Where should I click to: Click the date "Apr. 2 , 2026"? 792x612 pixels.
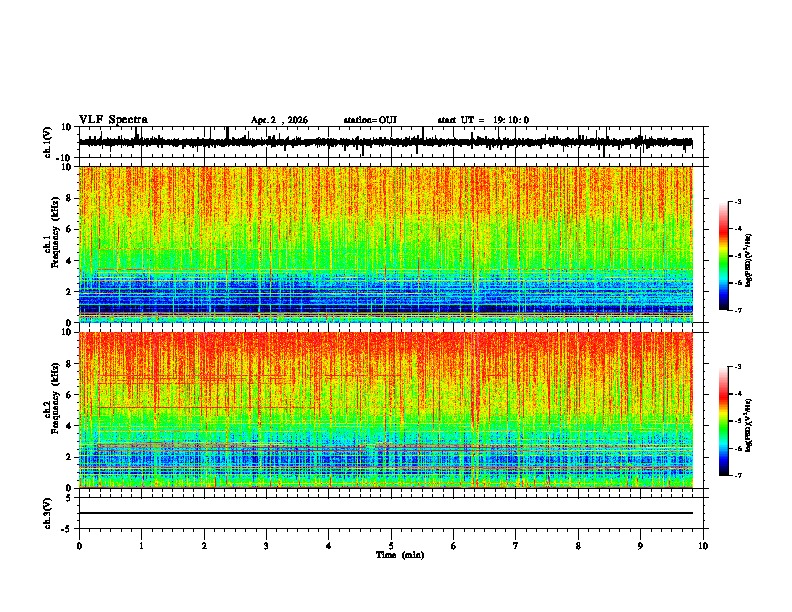279,120
